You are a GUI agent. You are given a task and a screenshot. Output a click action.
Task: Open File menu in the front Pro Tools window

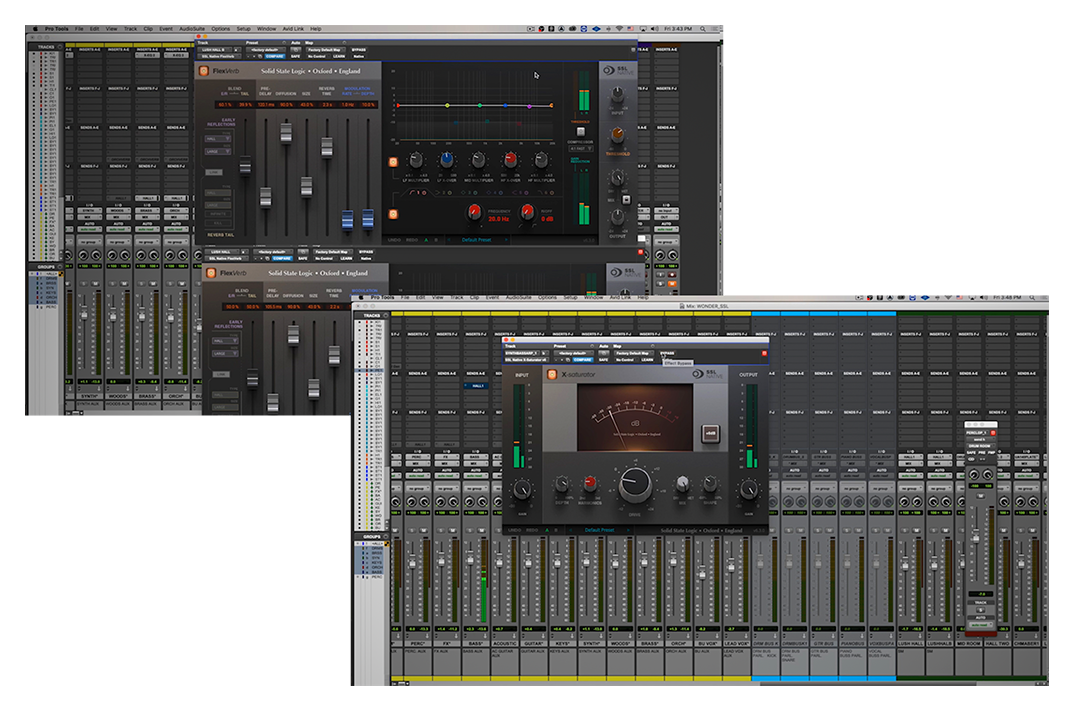tap(405, 298)
